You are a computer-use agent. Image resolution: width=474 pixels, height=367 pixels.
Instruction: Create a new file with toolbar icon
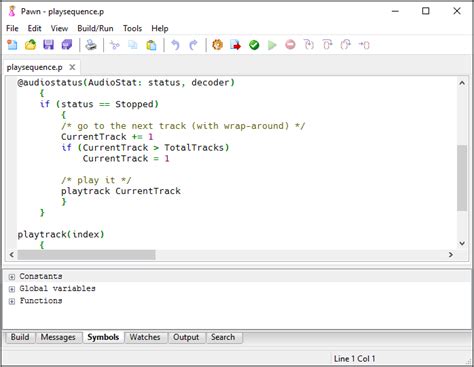pyautogui.click(x=12, y=45)
